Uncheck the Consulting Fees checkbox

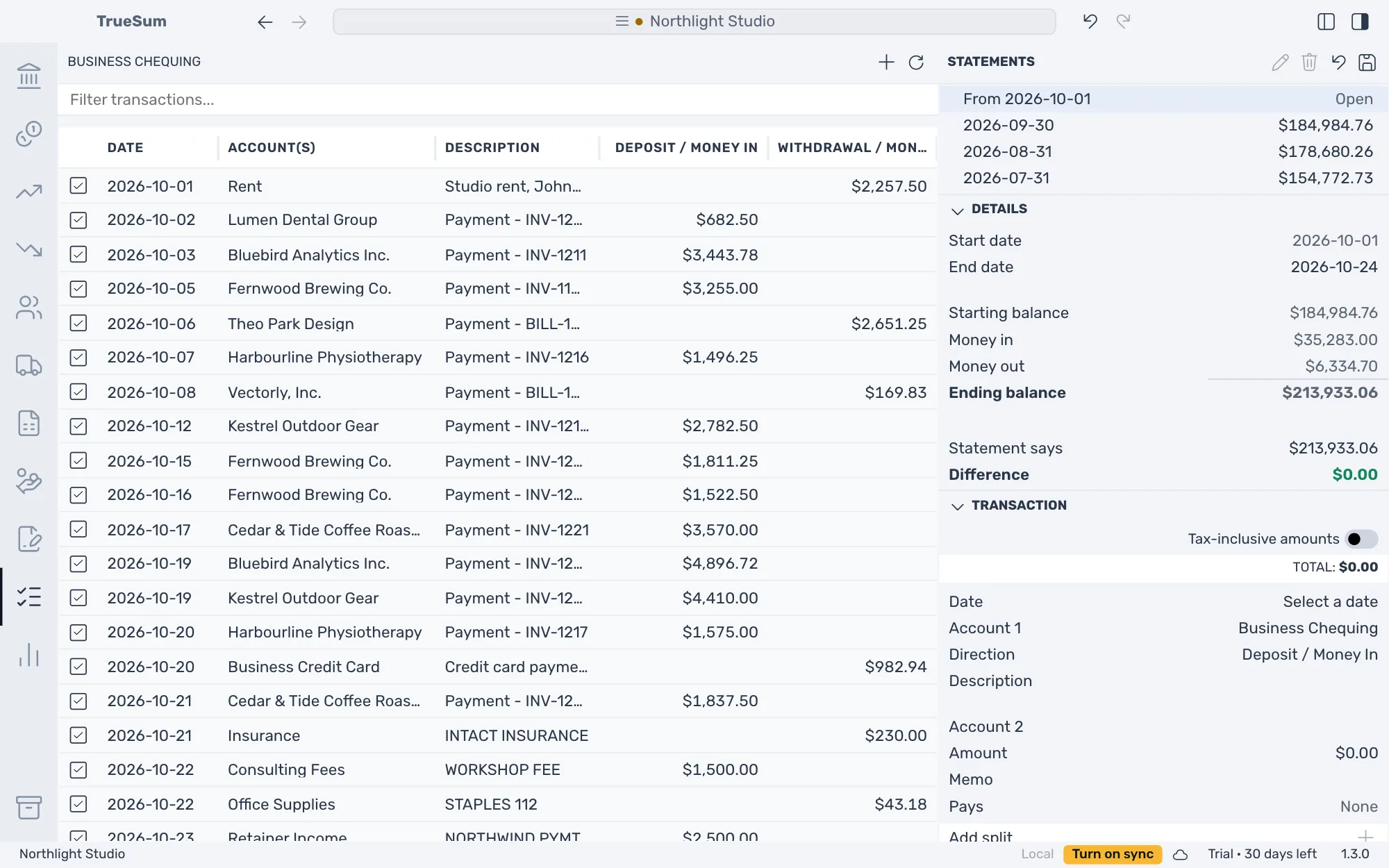[78, 769]
